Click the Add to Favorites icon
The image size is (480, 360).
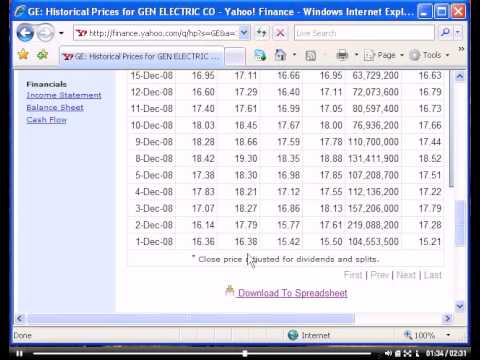pyautogui.click(x=42, y=54)
